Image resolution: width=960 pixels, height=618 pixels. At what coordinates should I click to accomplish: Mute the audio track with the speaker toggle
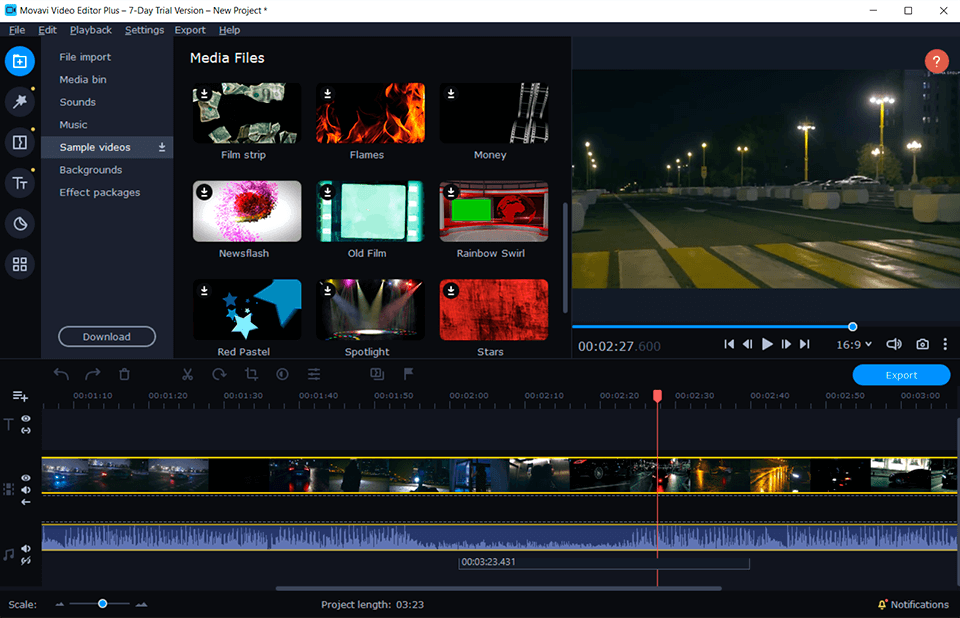(25, 548)
